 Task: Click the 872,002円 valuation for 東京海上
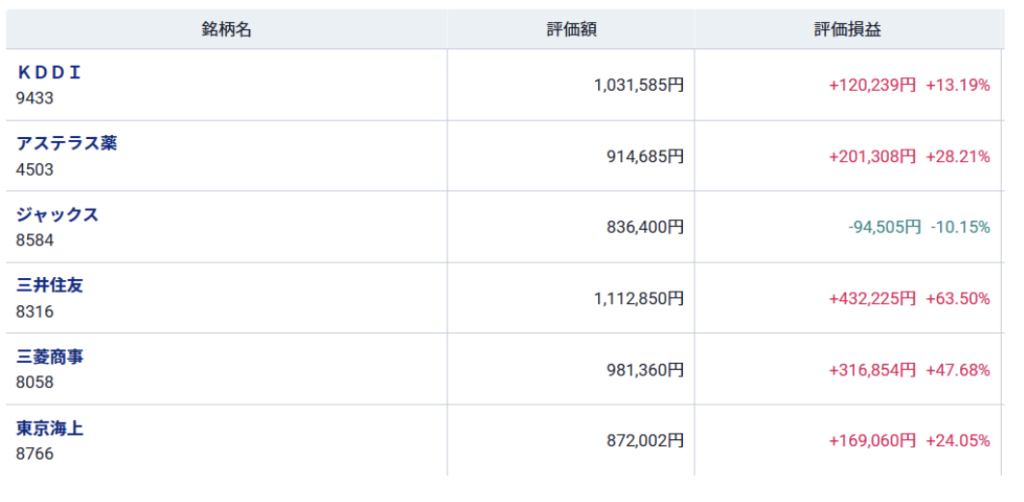click(645, 441)
